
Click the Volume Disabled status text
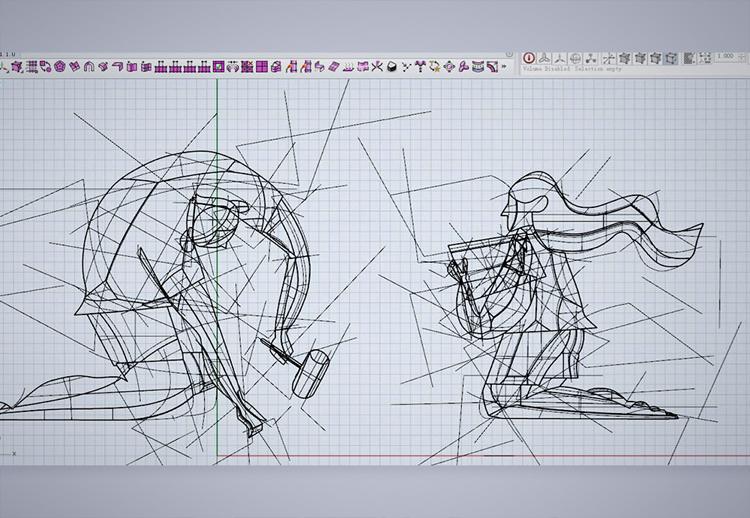tap(547, 69)
